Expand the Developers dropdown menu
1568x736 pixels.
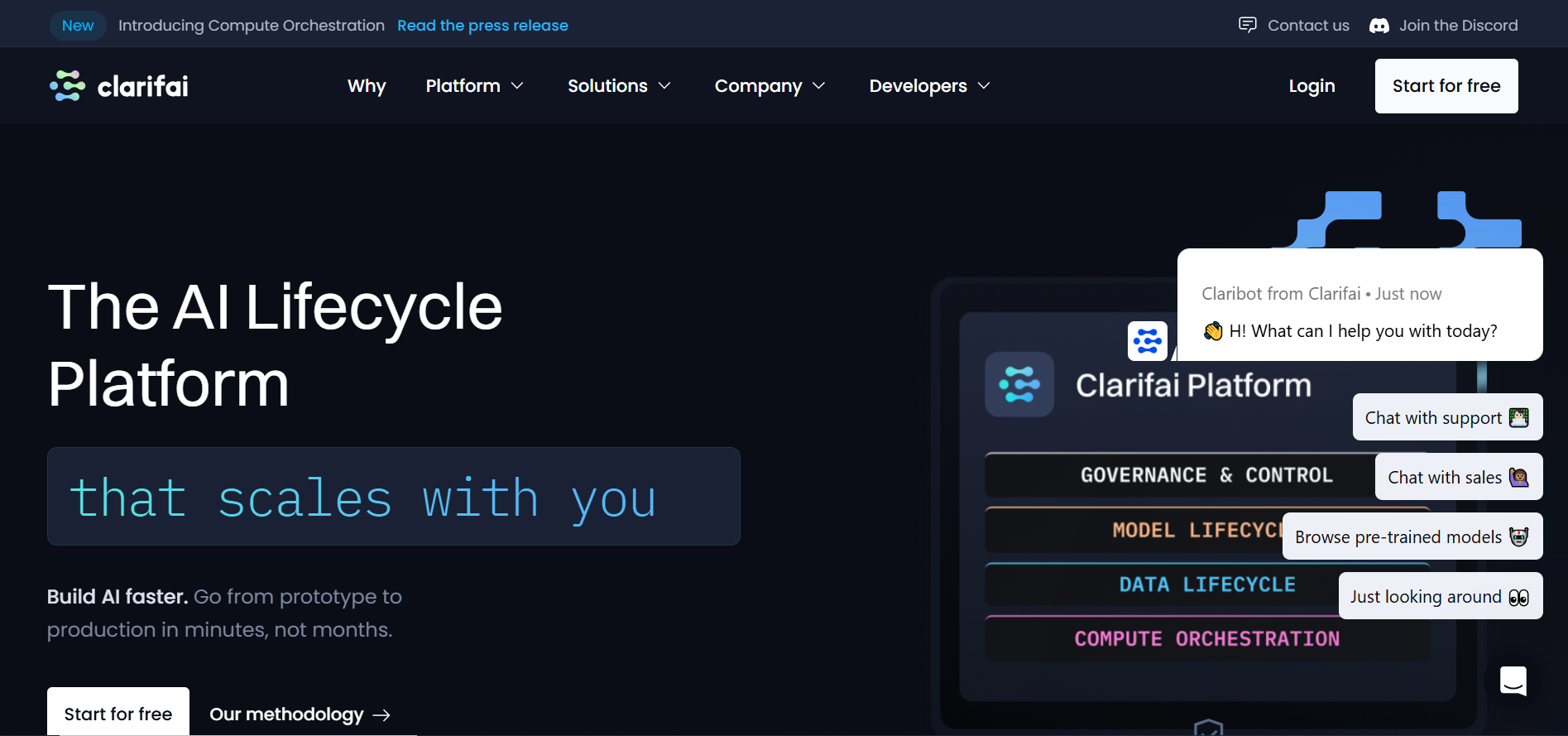click(929, 86)
